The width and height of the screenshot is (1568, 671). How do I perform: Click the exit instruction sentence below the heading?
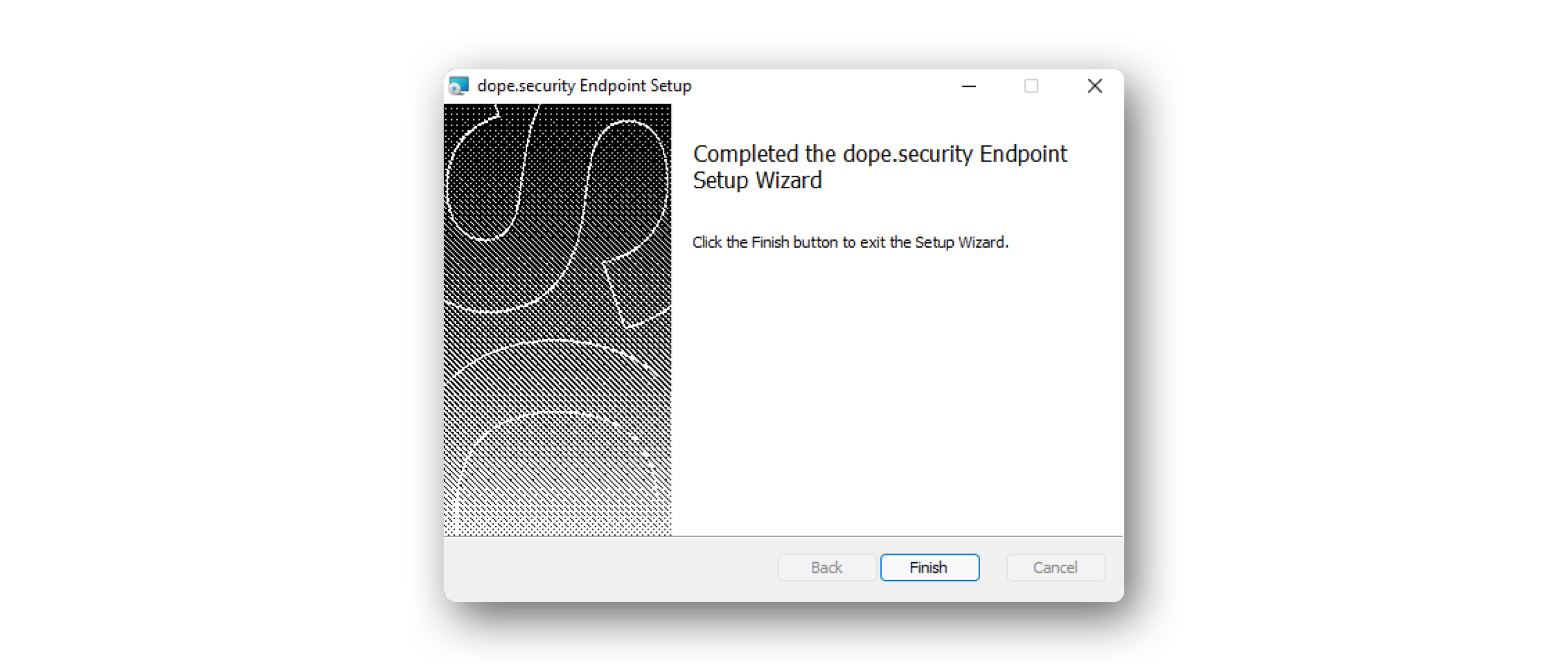coord(850,243)
